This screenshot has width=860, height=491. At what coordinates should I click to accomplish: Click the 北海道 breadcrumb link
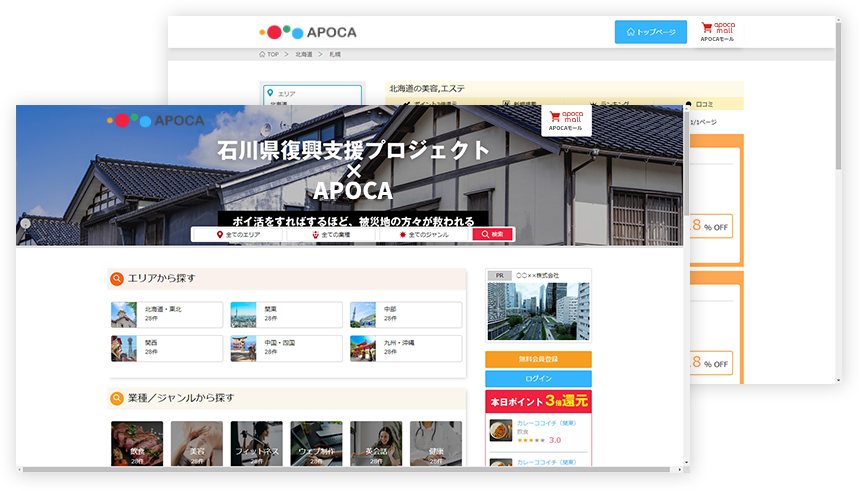pyautogui.click(x=303, y=54)
